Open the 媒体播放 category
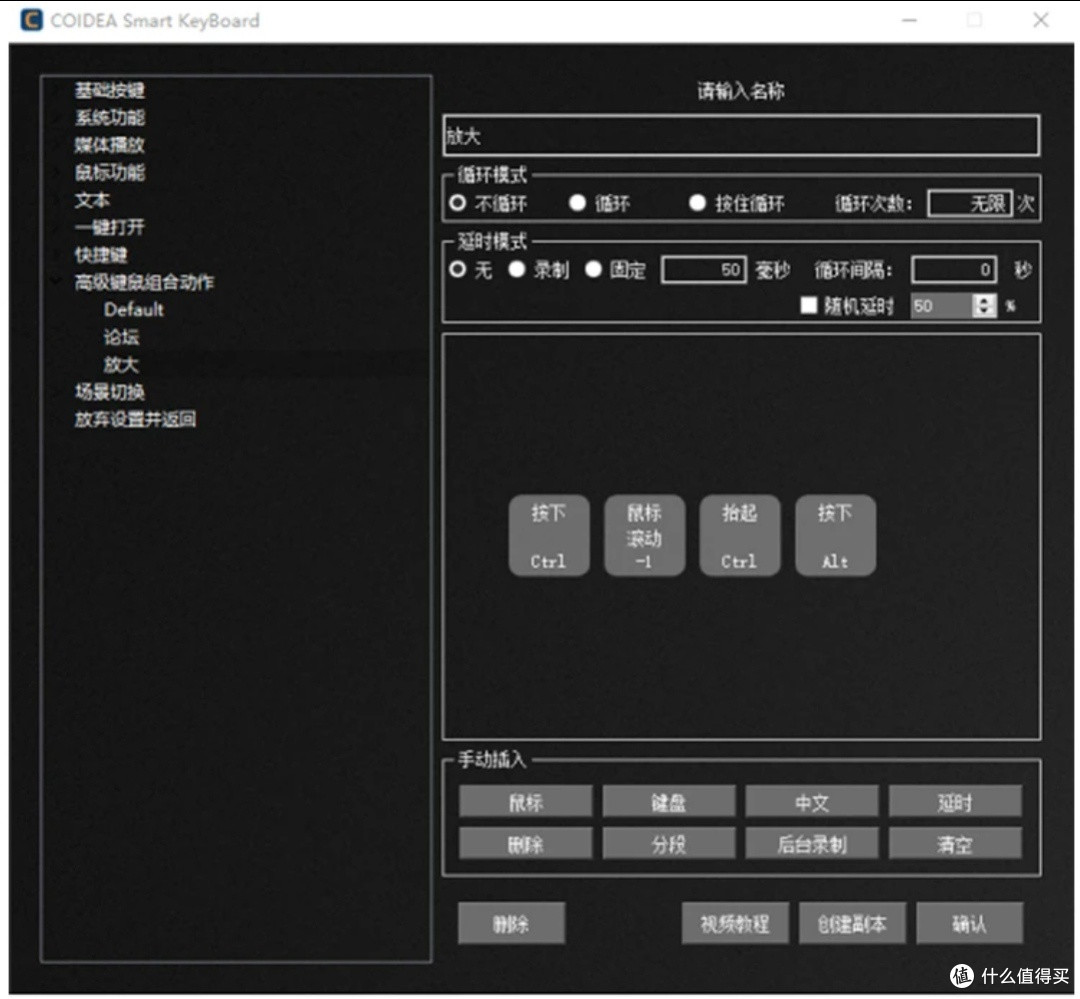Viewport: 1080px width, 999px height. point(110,145)
